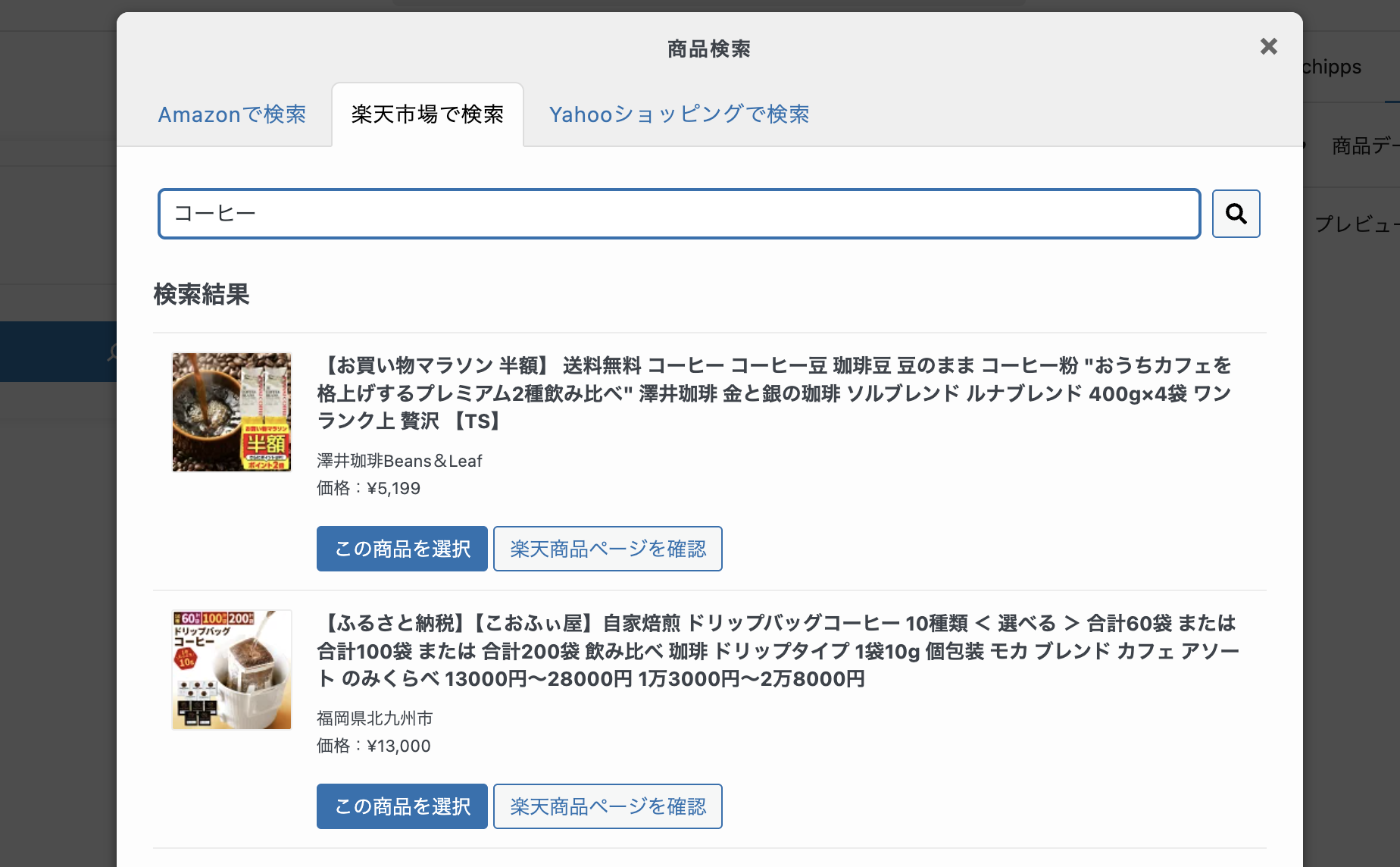Click the magnifying glass search button

tap(1236, 214)
